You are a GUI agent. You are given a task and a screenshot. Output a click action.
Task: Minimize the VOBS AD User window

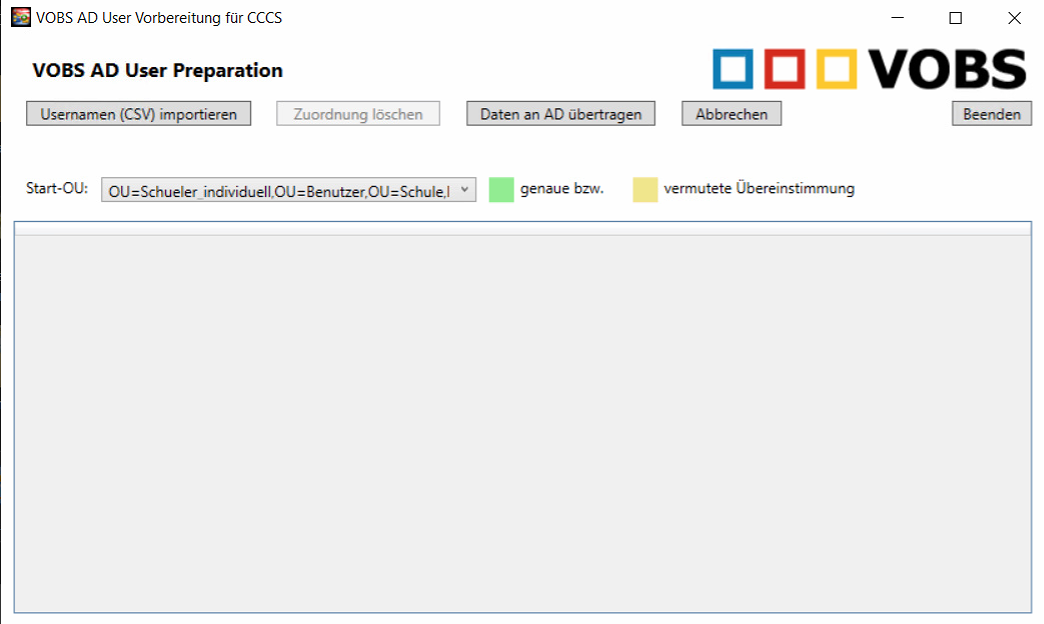tap(898, 18)
